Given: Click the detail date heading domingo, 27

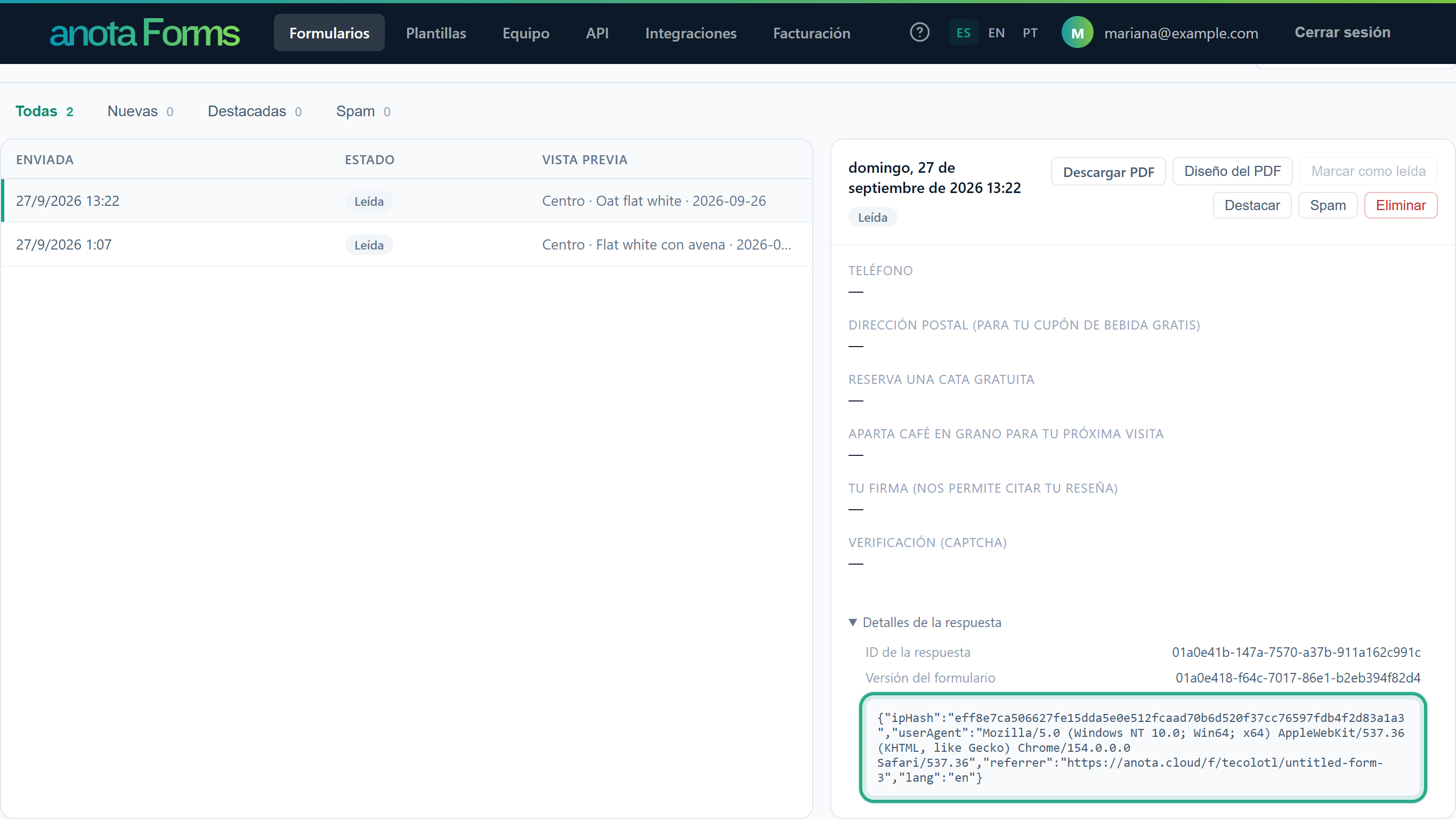Looking at the screenshot, I should tap(934, 178).
